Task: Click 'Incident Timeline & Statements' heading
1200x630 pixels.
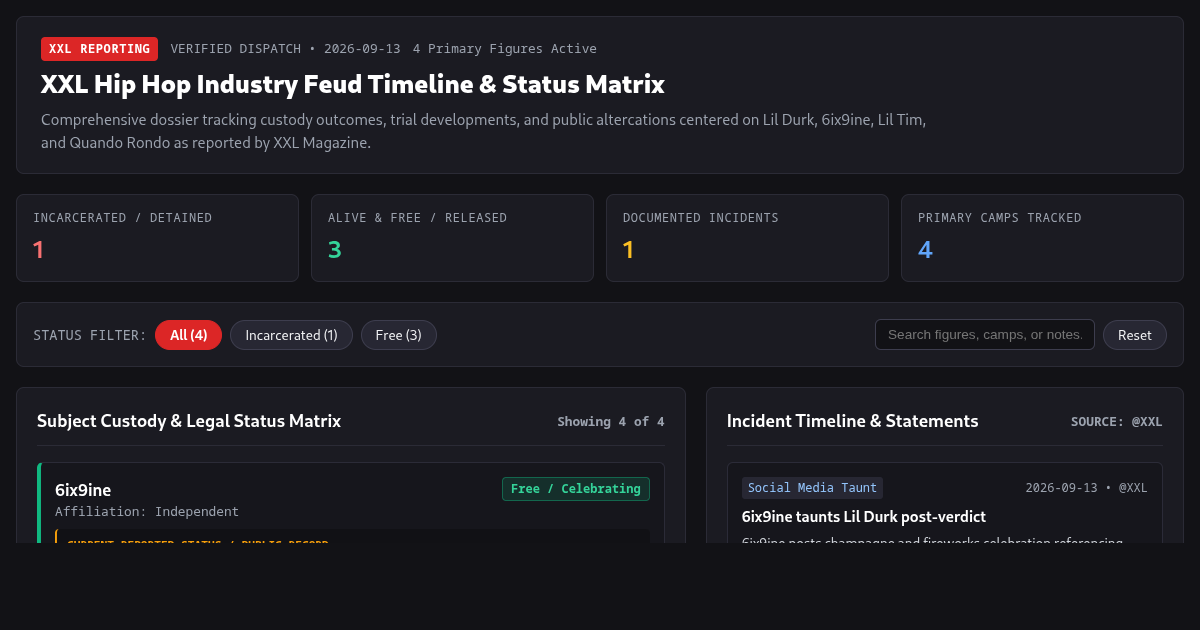Action: [853, 421]
